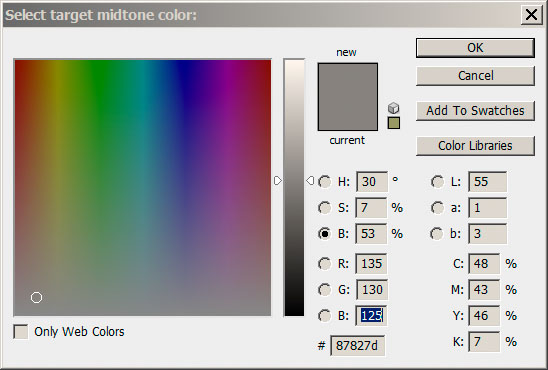Click the web-safe color cube icon

394,108
